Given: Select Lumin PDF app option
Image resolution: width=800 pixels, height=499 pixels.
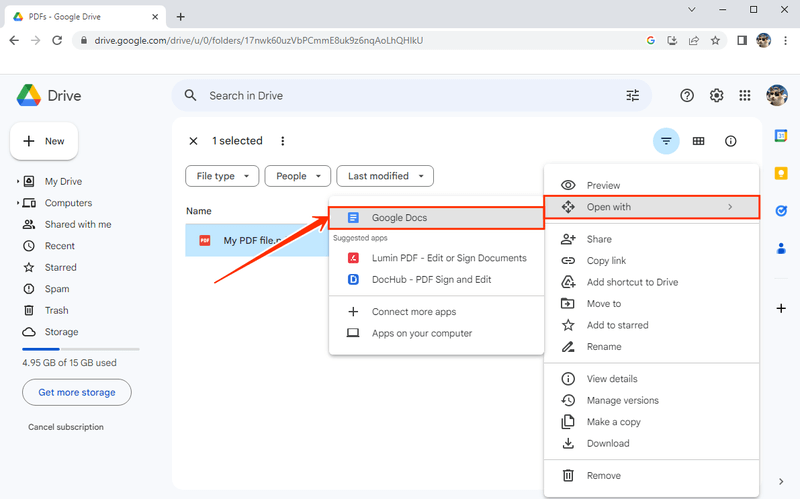Looking at the screenshot, I should click(436, 258).
